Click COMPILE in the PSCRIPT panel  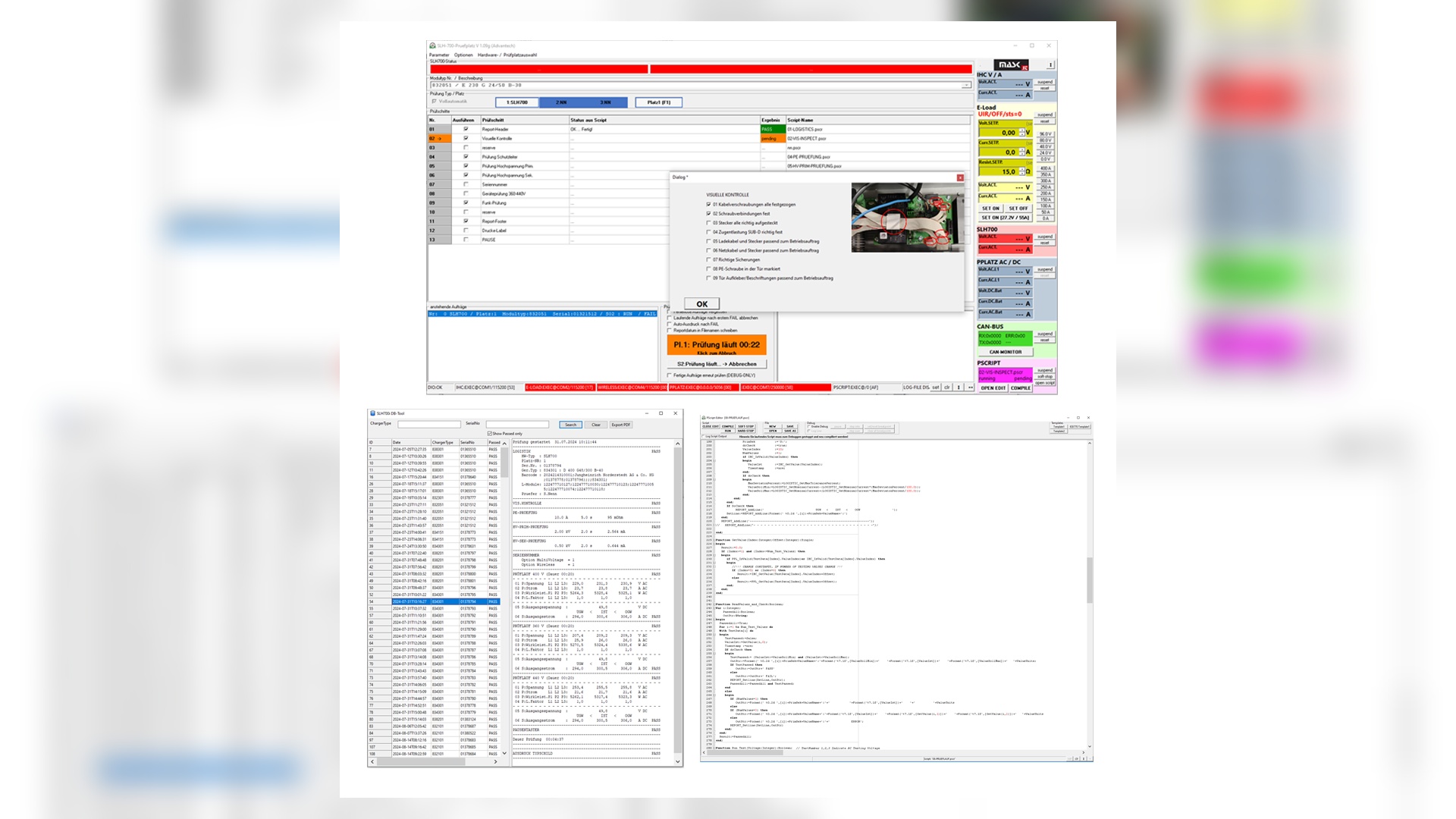1021,388
